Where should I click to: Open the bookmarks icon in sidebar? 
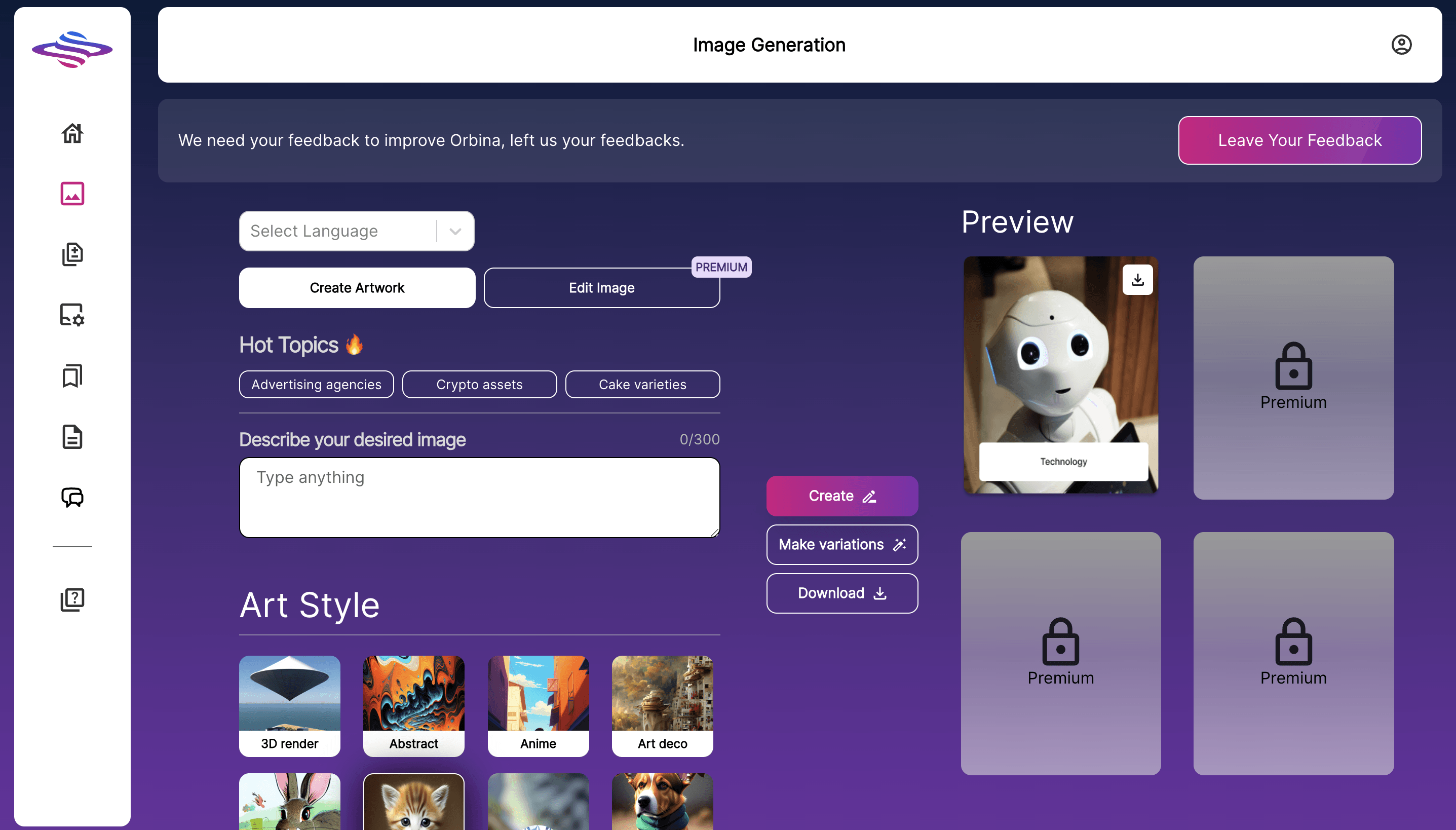pyautogui.click(x=72, y=375)
